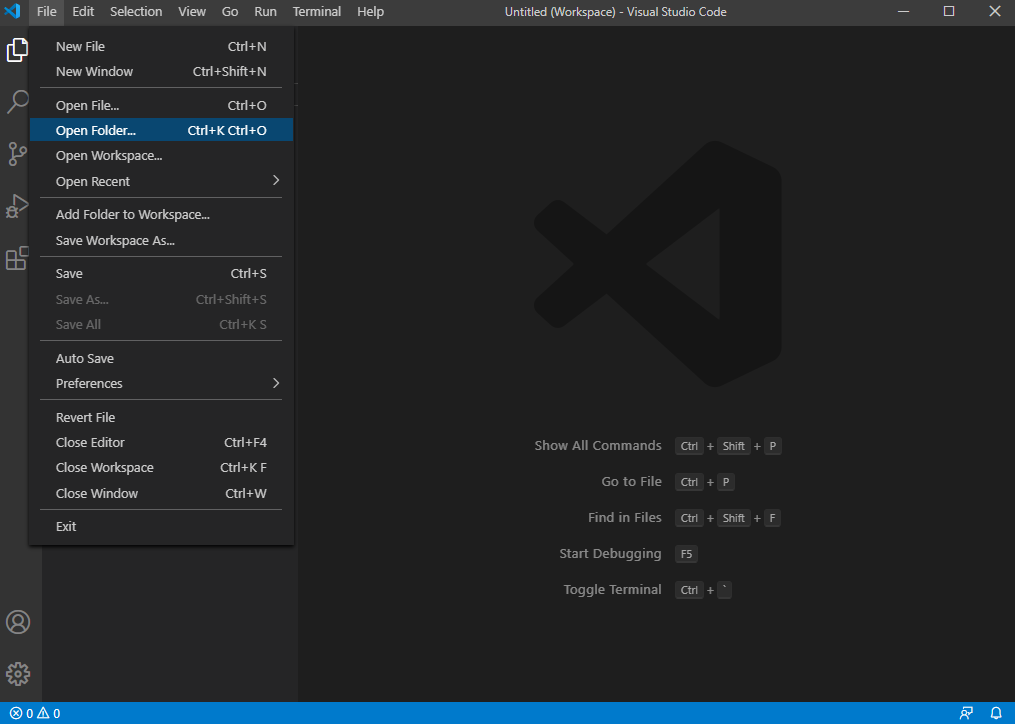Select Open File... menu entry
Image resolution: width=1015 pixels, height=724 pixels.
coord(161,106)
